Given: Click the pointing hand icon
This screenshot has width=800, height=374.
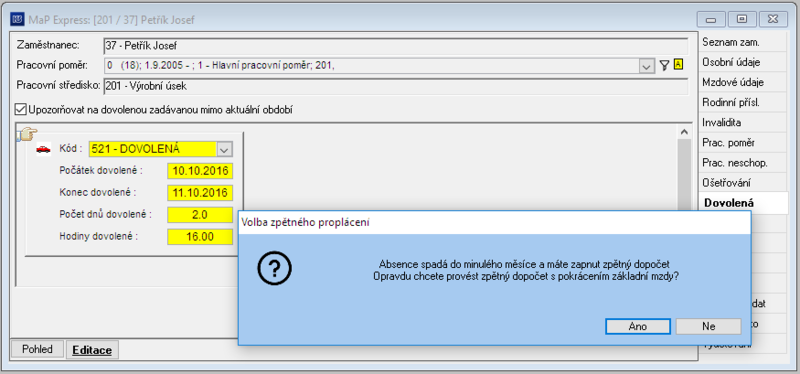Looking at the screenshot, I should click(x=28, y=134).
